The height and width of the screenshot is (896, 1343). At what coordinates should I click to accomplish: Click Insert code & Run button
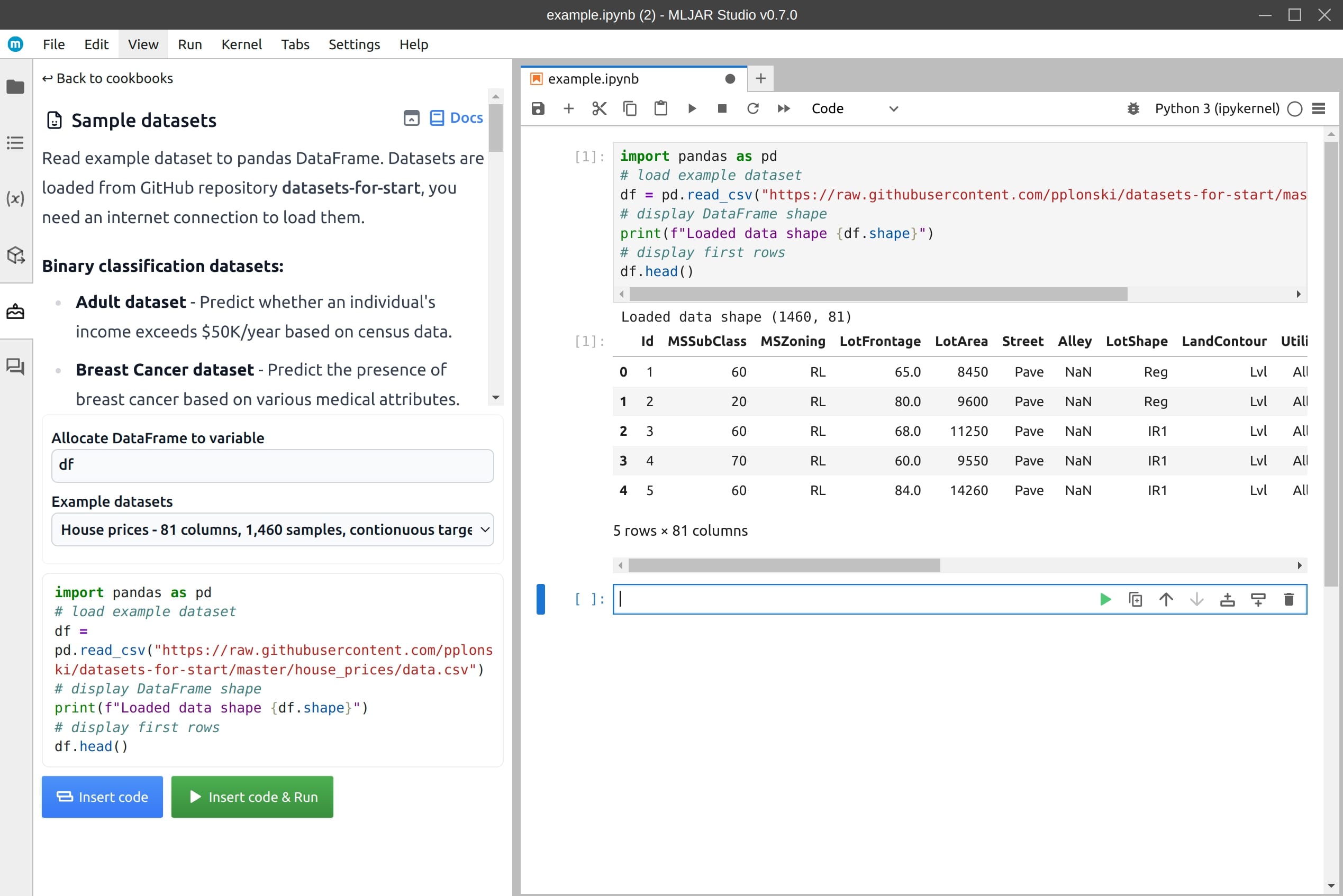(252, 797)
